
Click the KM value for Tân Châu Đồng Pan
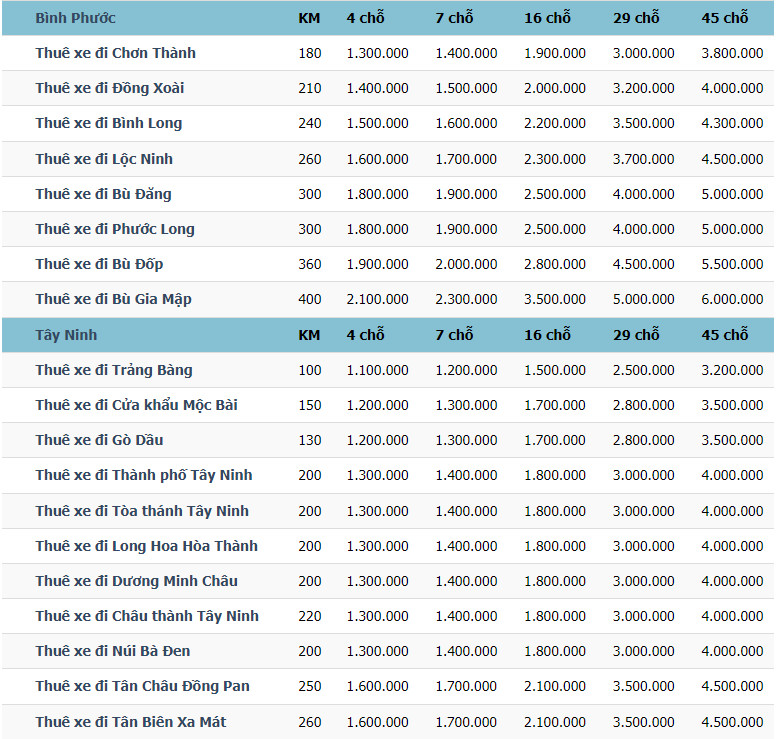(x=310, y=686)
